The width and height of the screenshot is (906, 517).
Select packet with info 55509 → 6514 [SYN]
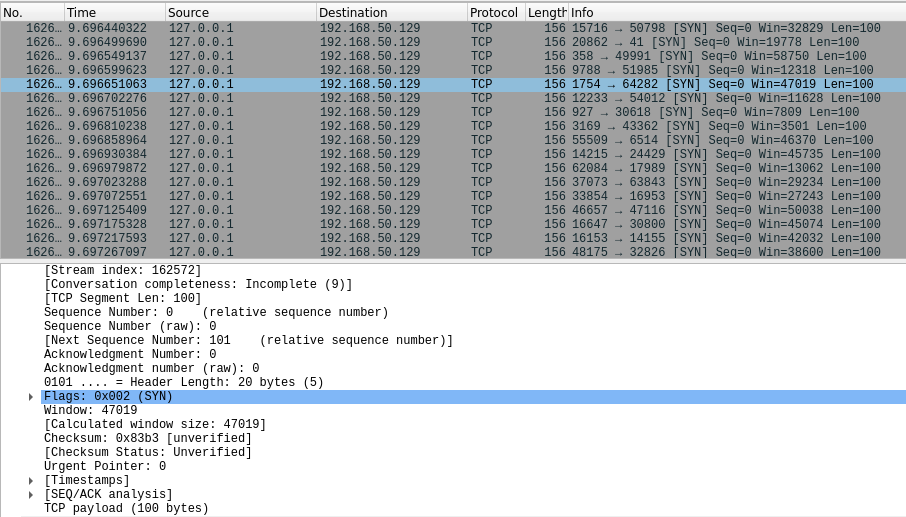coord(453,140)
